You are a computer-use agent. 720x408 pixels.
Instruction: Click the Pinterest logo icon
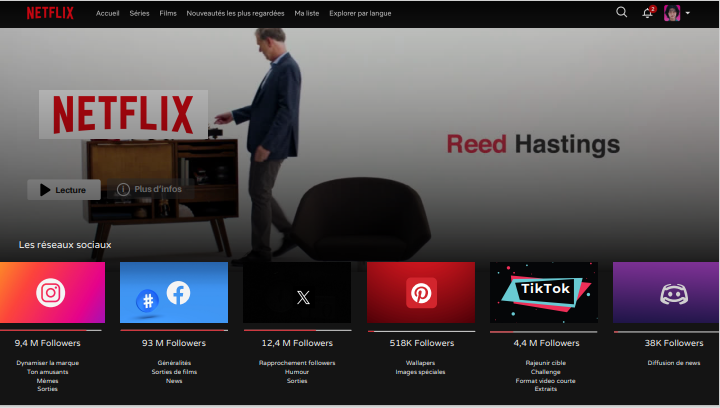(x=421, y=293)
